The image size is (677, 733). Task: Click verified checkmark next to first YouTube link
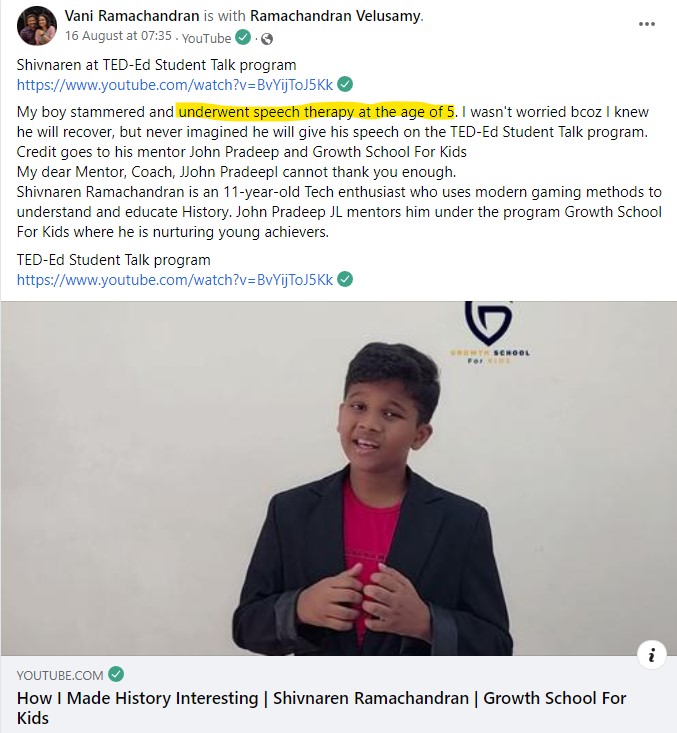[x=345, y=84]
